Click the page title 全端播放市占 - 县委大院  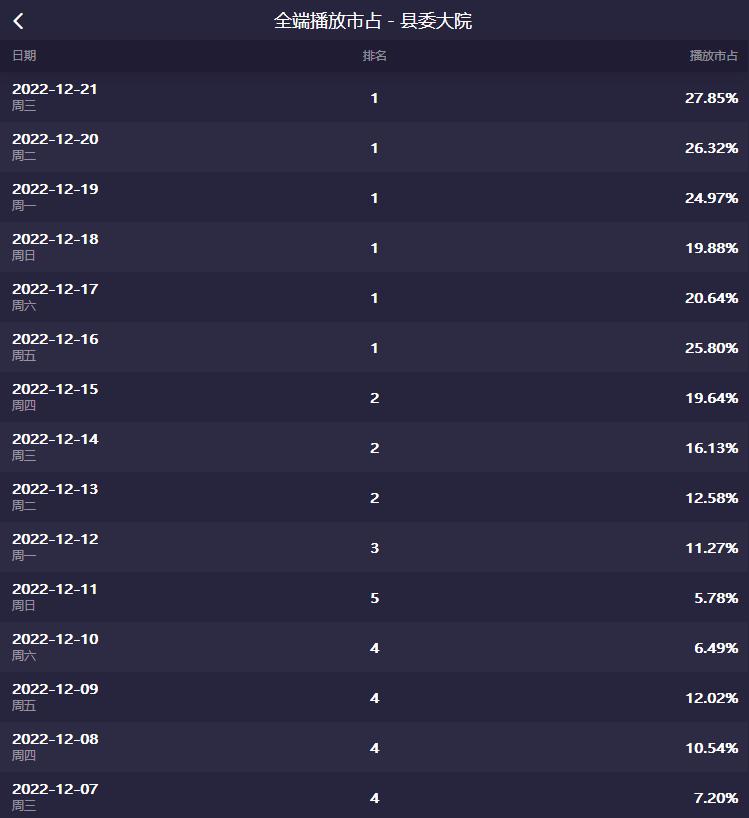[373, 21]
